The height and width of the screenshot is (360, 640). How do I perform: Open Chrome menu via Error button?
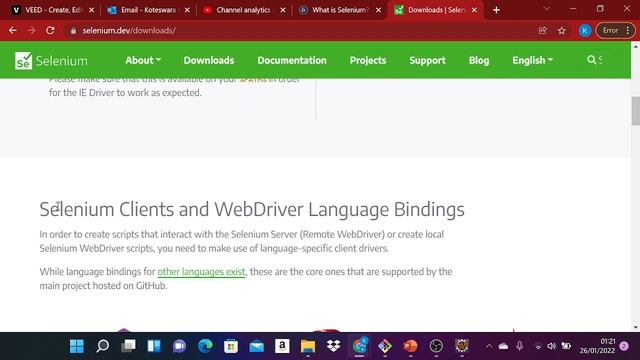[616, 31]
